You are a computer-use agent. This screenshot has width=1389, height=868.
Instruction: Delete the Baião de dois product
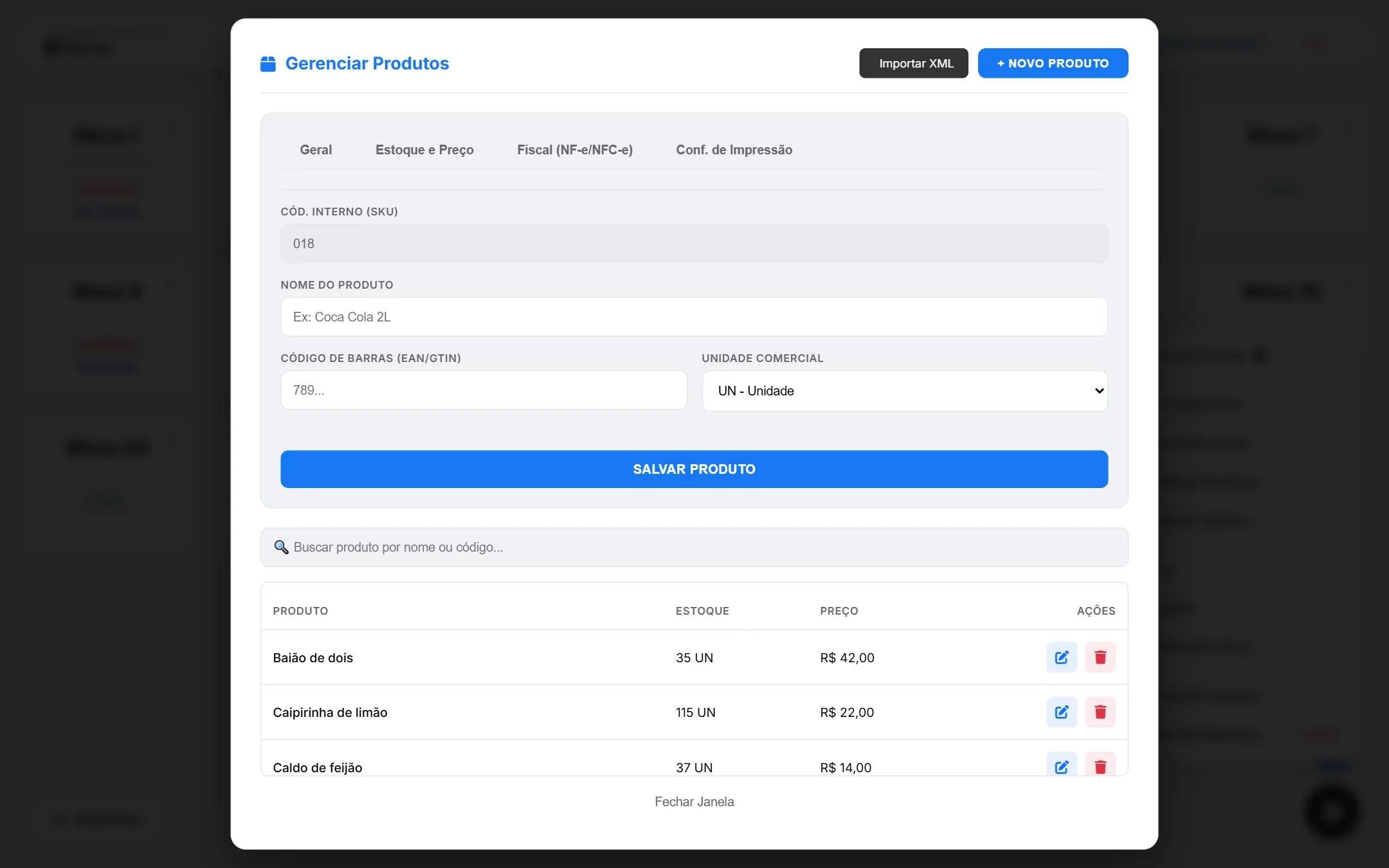(1100, 657)
